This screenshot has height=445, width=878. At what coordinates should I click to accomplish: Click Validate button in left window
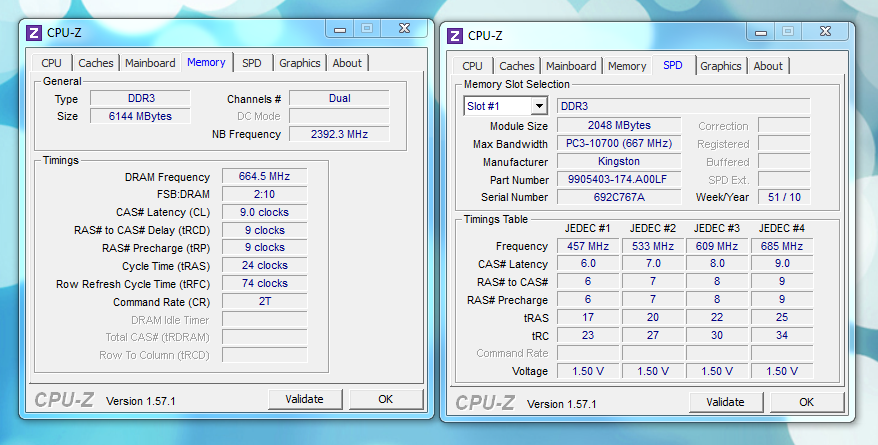(305, 399)
